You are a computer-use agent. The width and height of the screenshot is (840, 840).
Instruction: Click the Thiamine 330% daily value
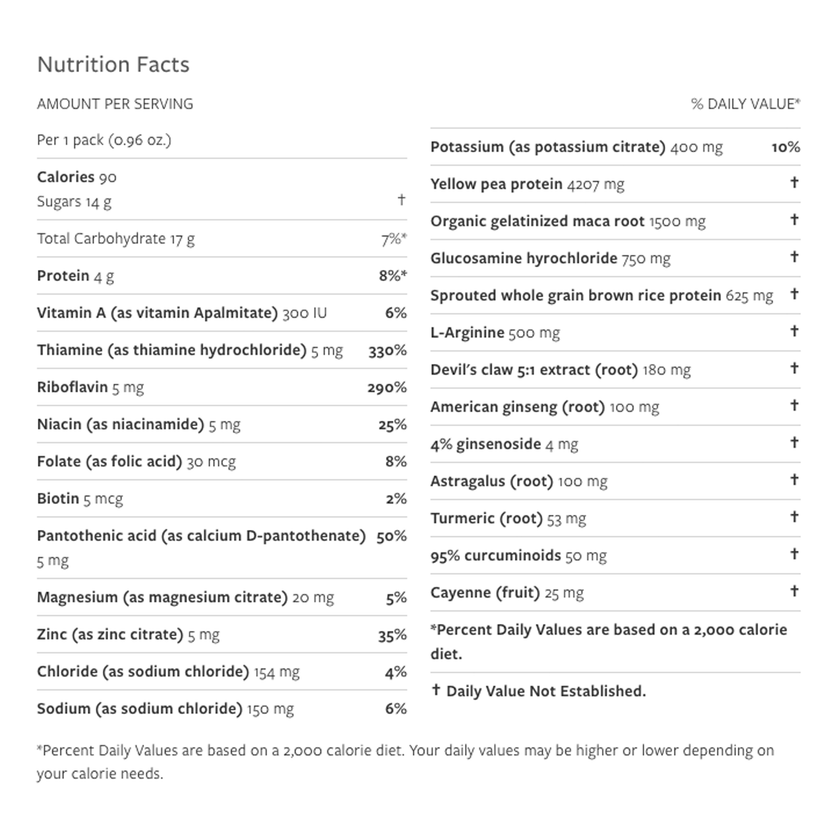(387, 350)
